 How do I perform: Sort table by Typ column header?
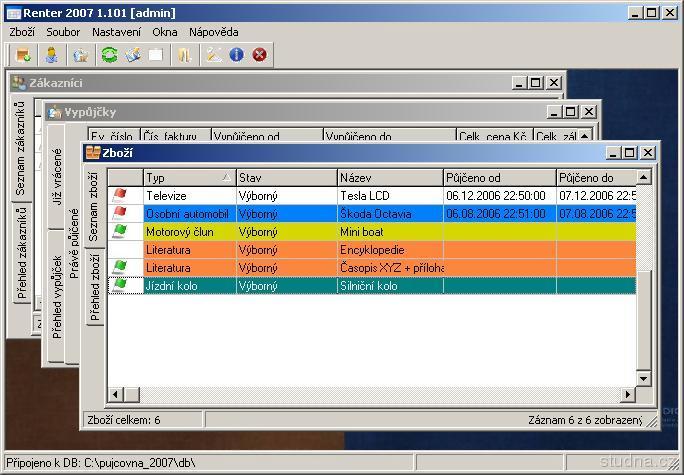click(186, 177)
